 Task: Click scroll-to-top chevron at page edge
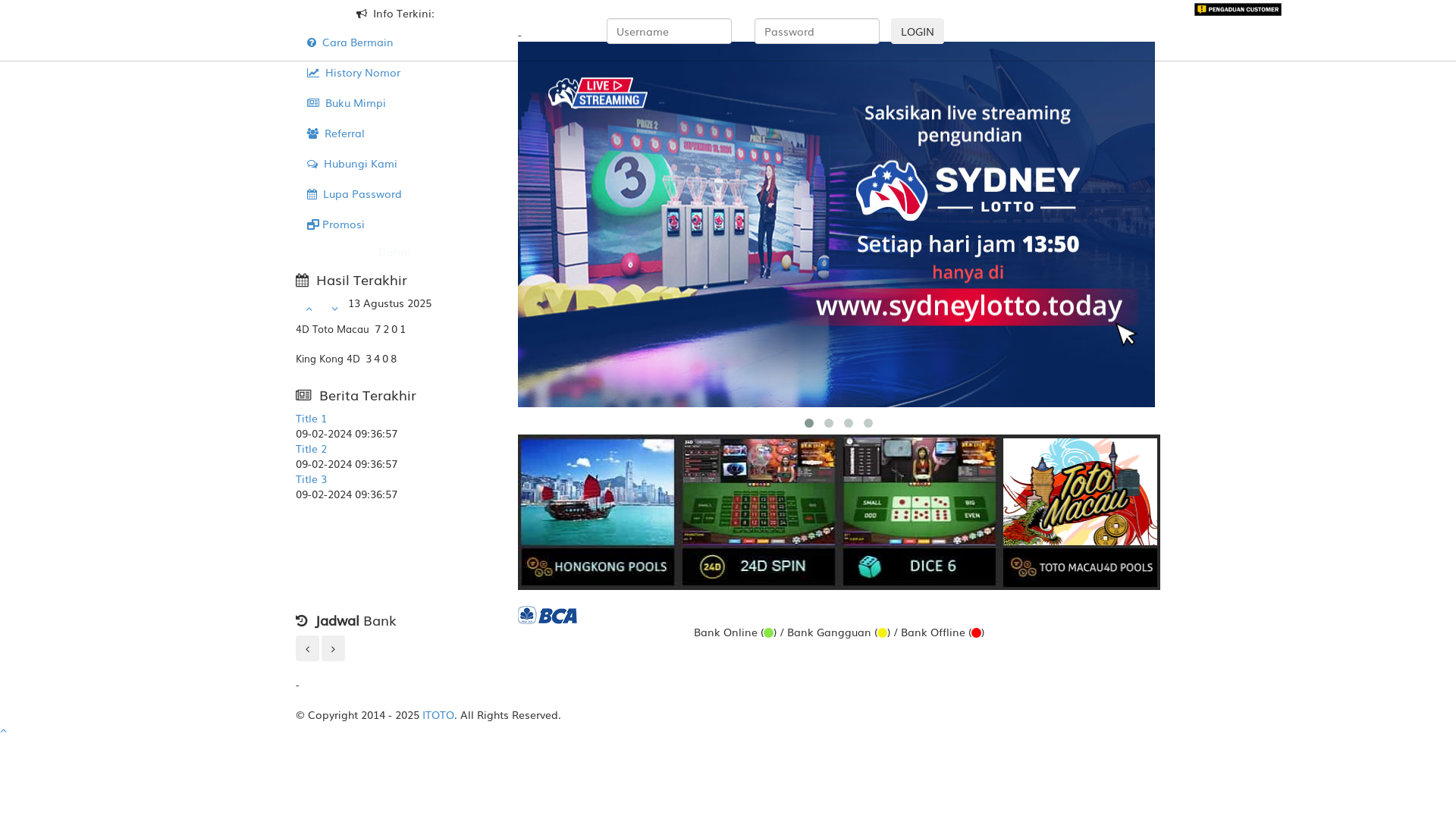[x=4, y=731]
